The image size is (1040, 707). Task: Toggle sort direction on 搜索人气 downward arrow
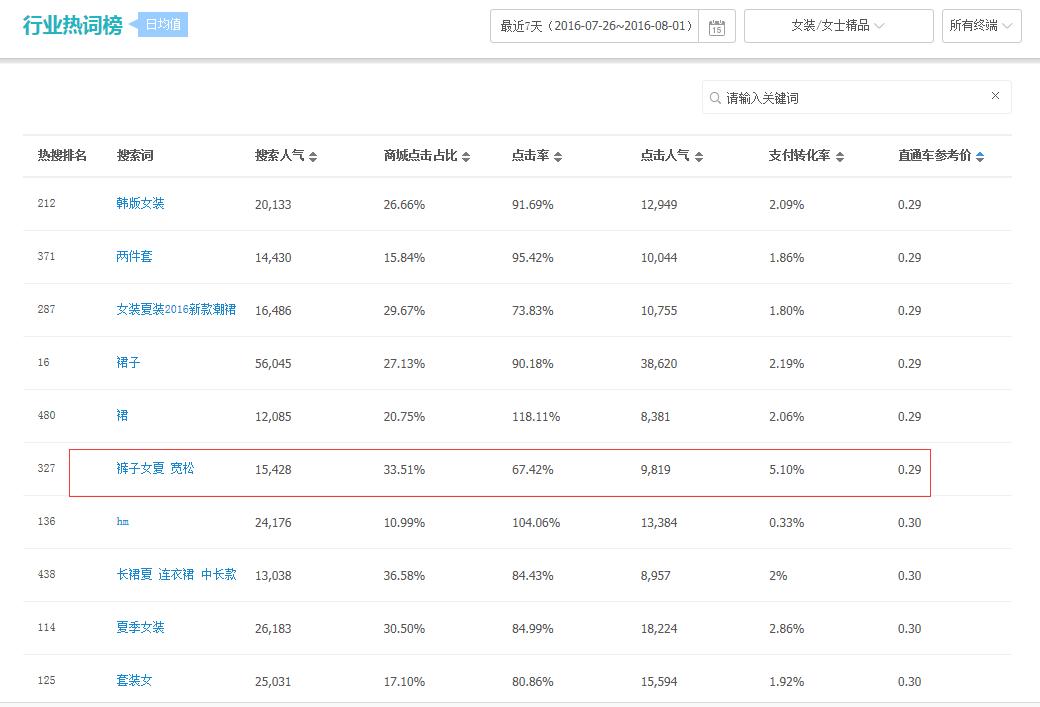click(313, 159)
